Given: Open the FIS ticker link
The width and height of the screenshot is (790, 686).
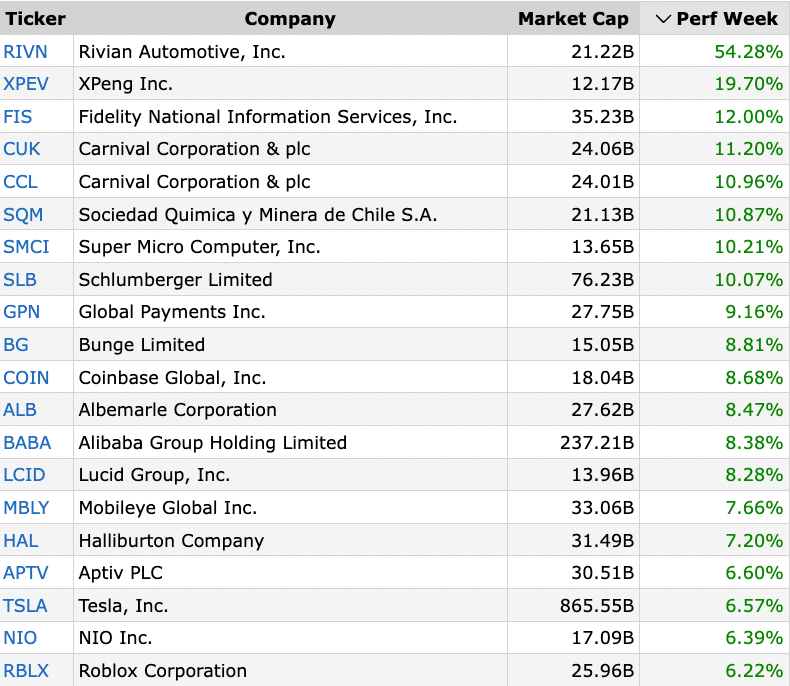Looking at the screenshot, I should (18, 117).
